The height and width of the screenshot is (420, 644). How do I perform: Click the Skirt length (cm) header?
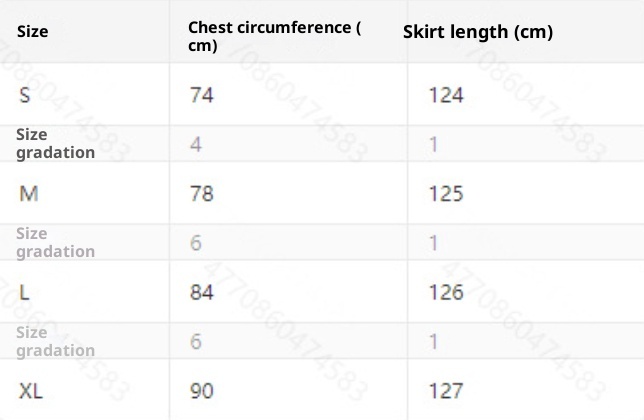pos(478,32)
